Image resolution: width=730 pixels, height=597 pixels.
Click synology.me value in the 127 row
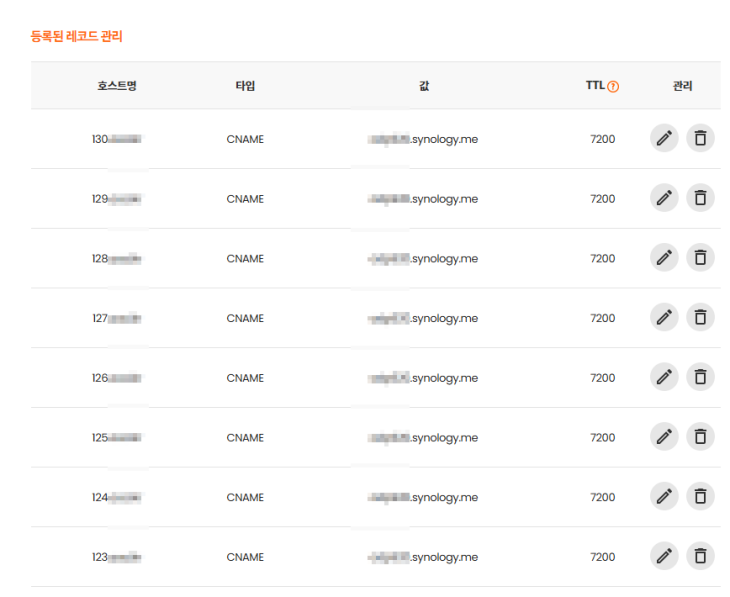[x=423, y=318]
